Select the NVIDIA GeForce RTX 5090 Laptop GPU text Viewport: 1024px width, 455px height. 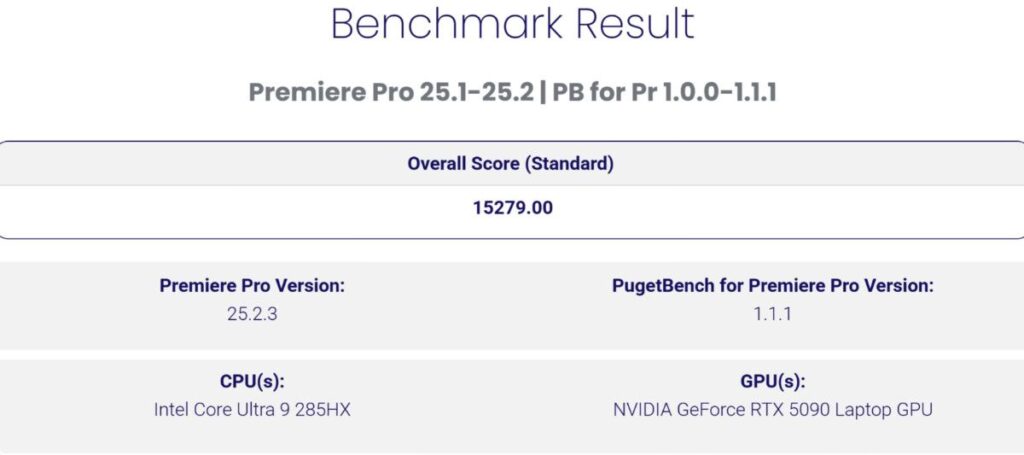click(x=772, y=408)
